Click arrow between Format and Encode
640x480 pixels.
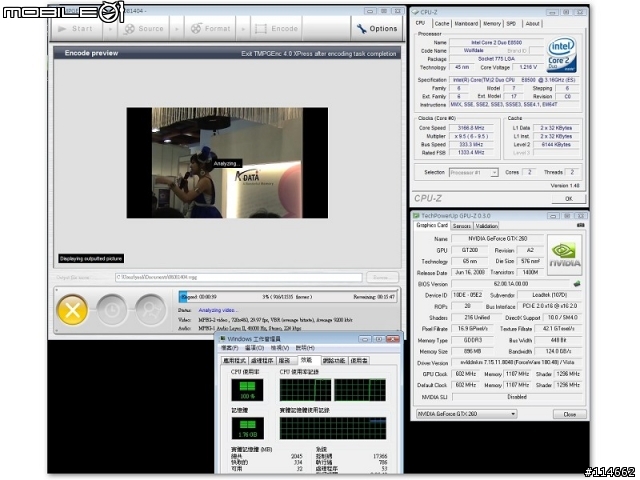(243, 29)
